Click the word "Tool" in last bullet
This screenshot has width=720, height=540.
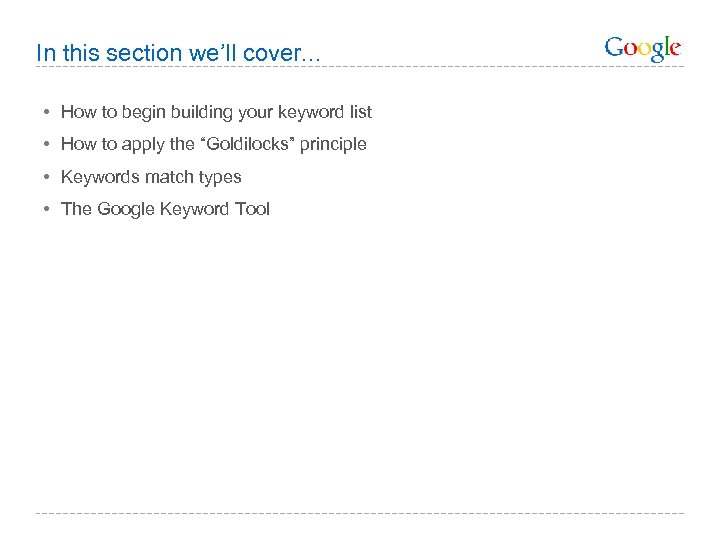252,209
